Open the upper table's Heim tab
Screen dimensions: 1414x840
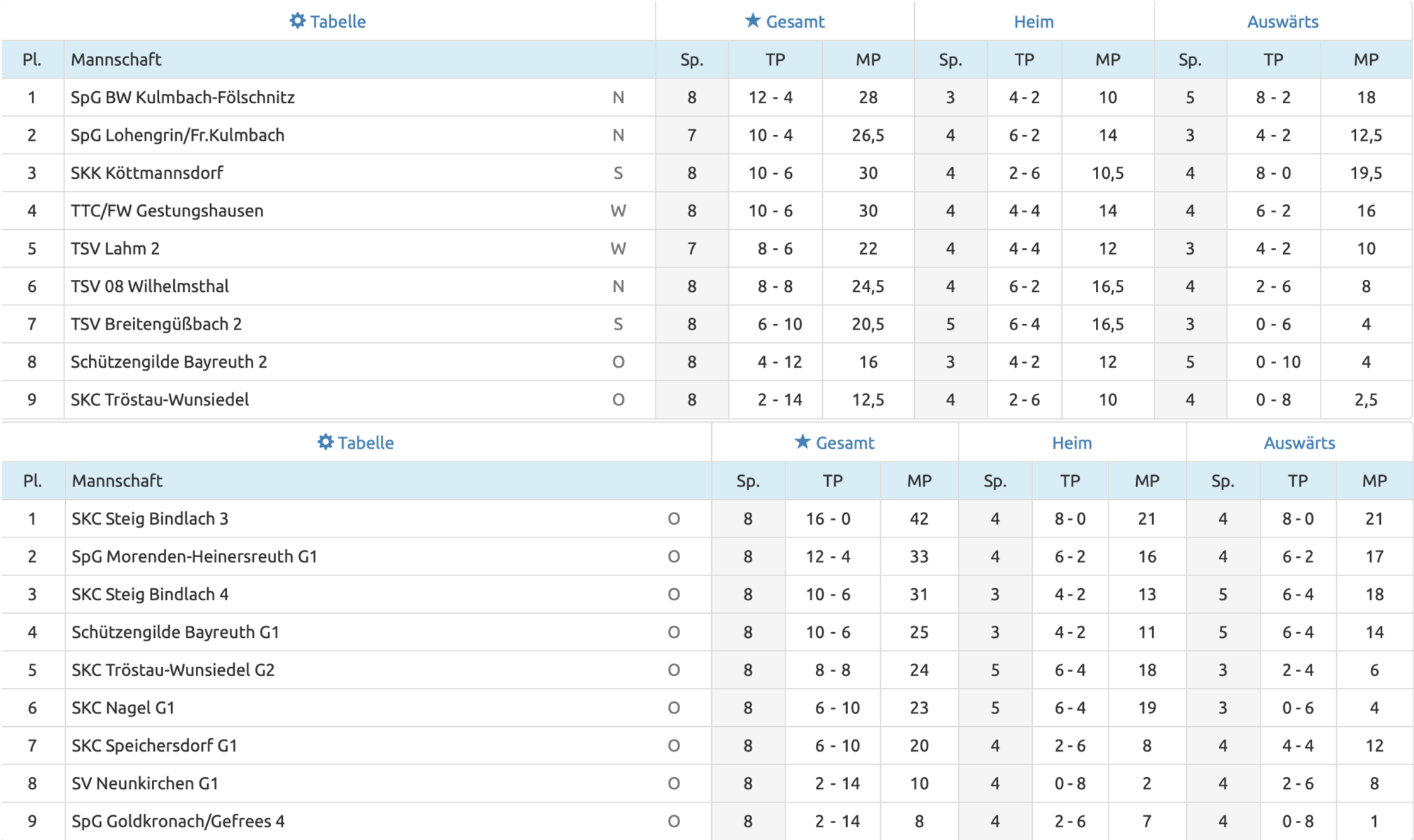tap(1034, 22)
